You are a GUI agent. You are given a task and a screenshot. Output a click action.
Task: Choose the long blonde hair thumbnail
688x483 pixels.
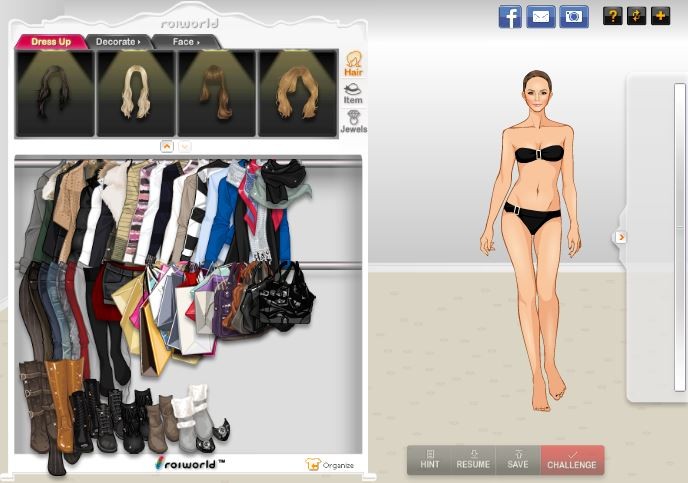click(x=136, y=93)
